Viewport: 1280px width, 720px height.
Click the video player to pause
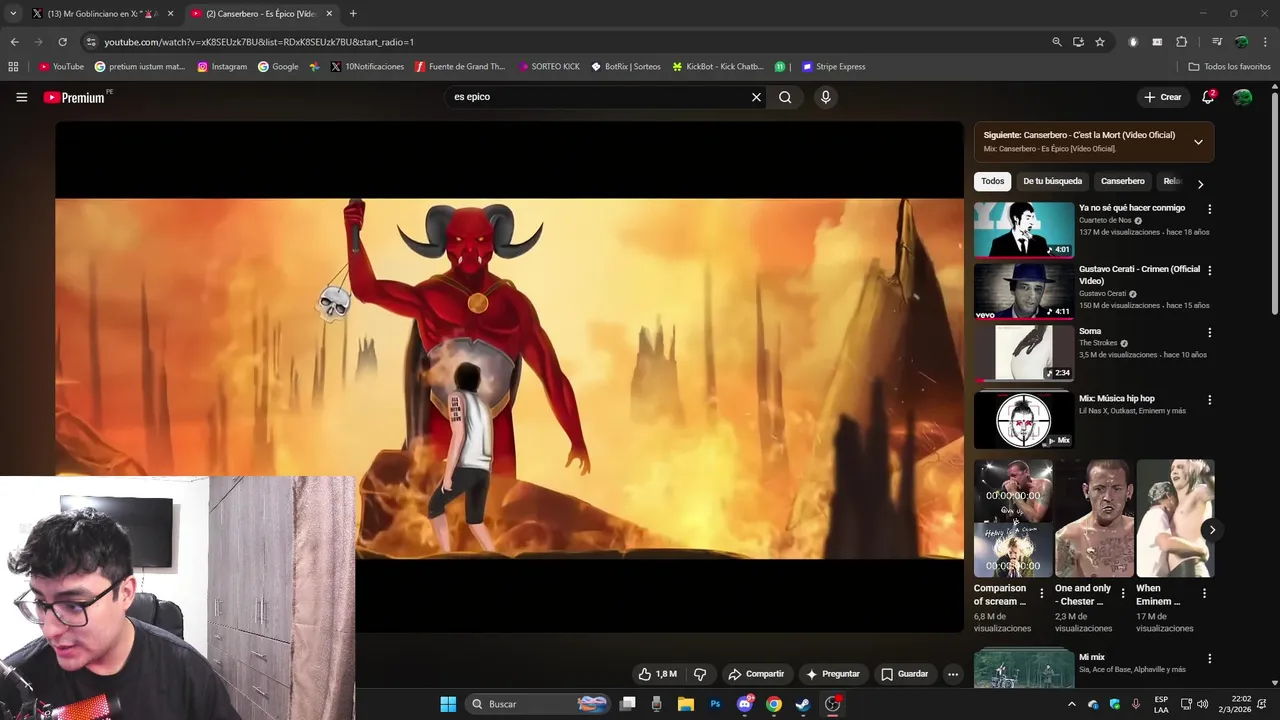[509, 376]
